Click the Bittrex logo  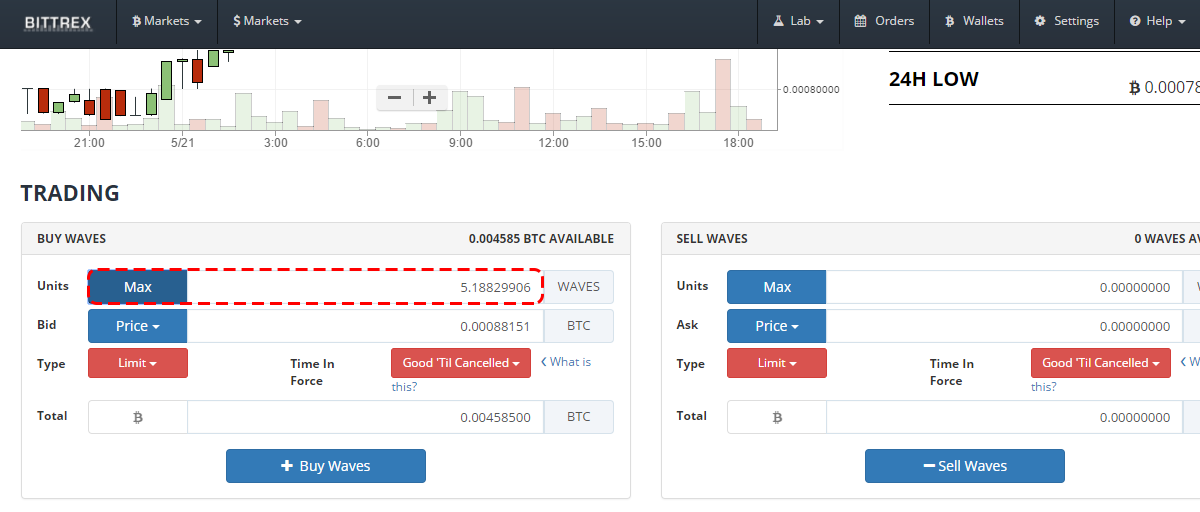pos(57,21)
